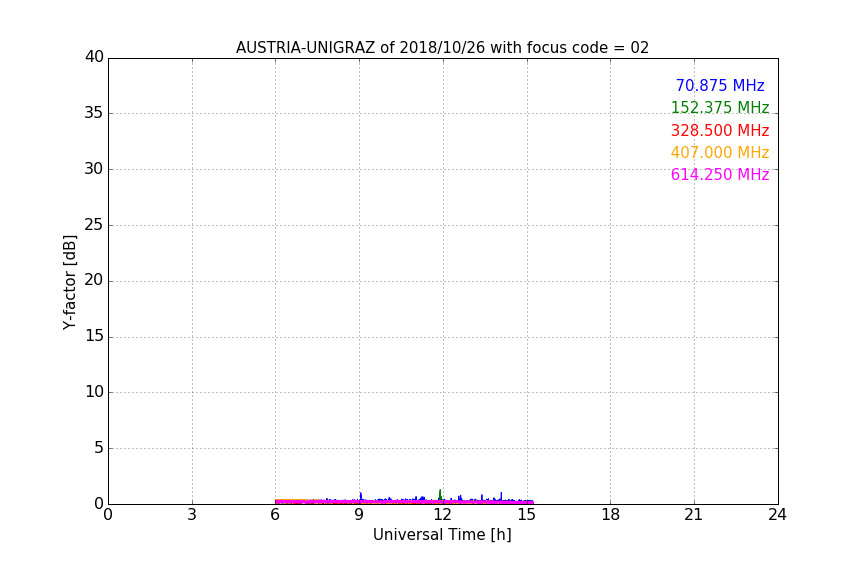Click the y-axis tick value 10
This screenshot has width=864, height=576.
point(94,392)
